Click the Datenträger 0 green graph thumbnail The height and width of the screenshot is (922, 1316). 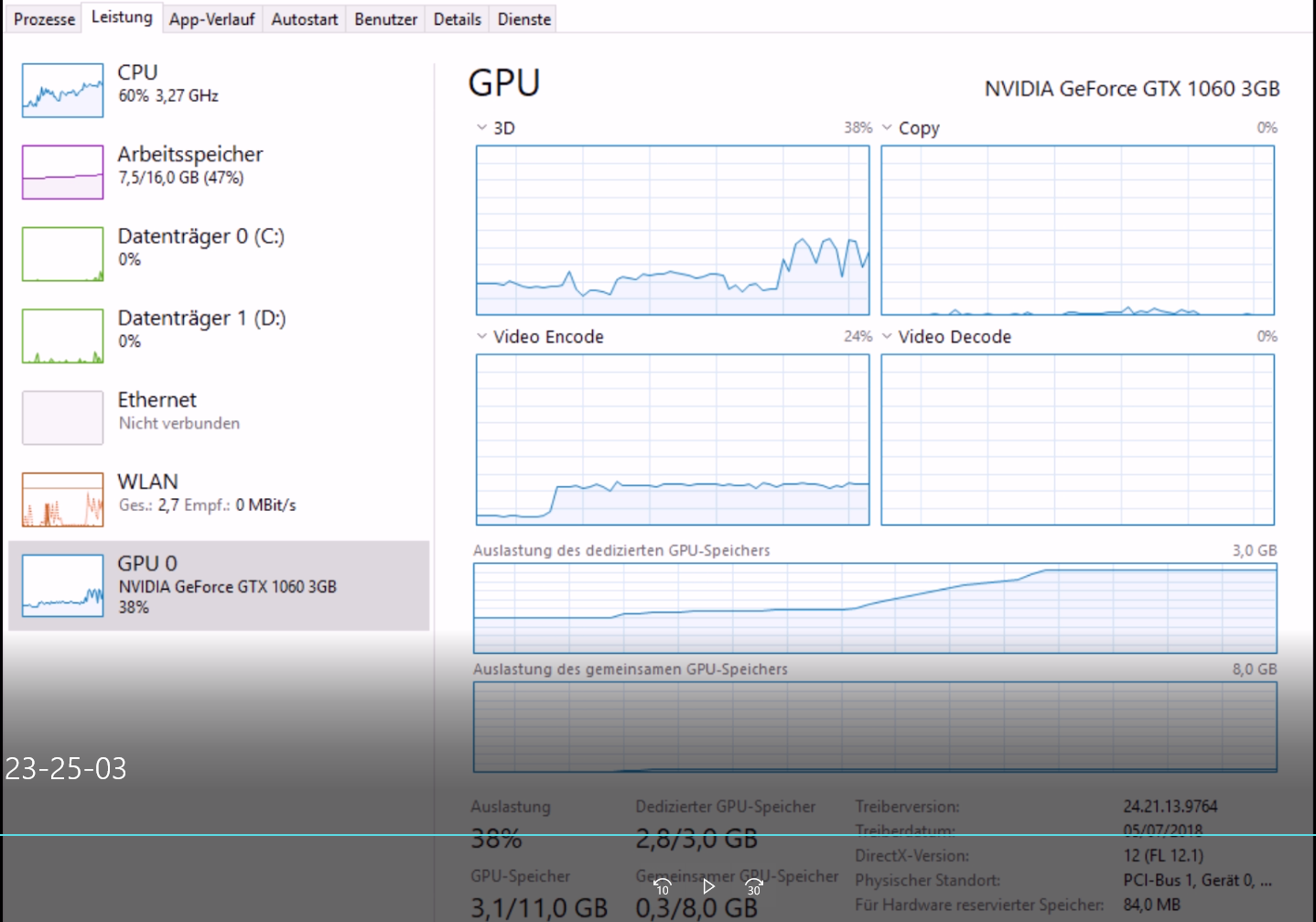click(x=63, y=254)
